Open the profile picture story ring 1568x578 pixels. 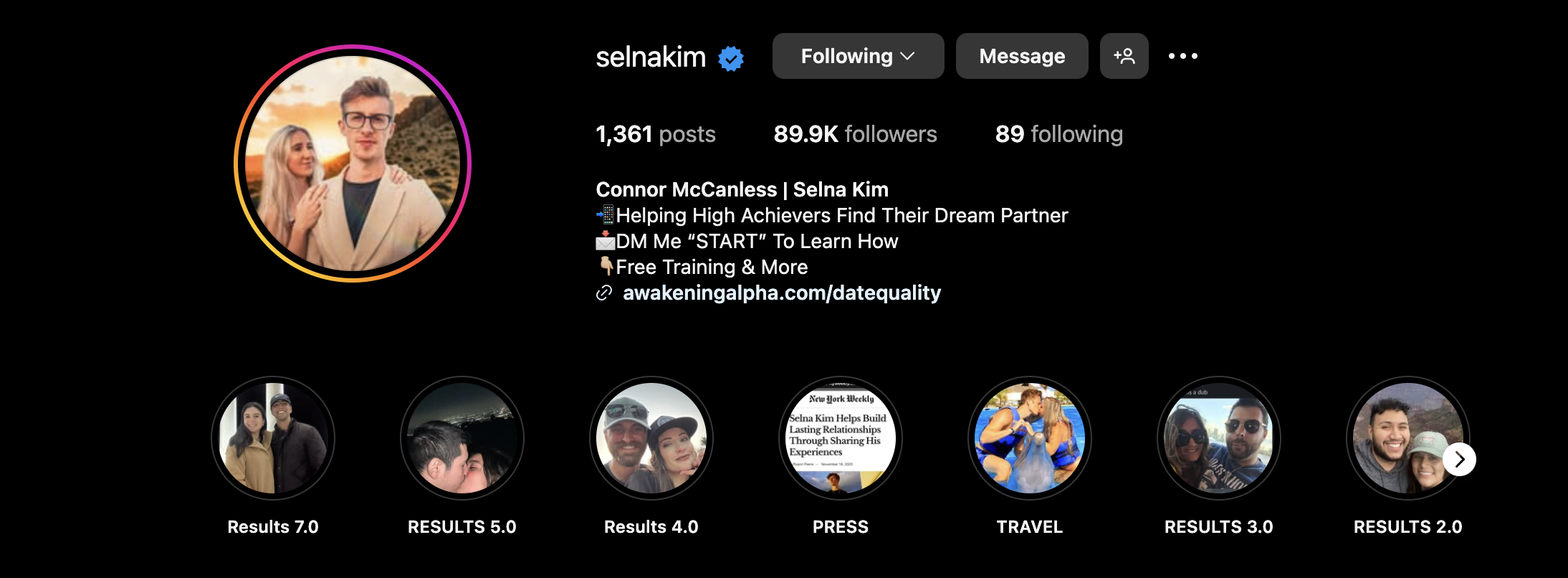353,164
